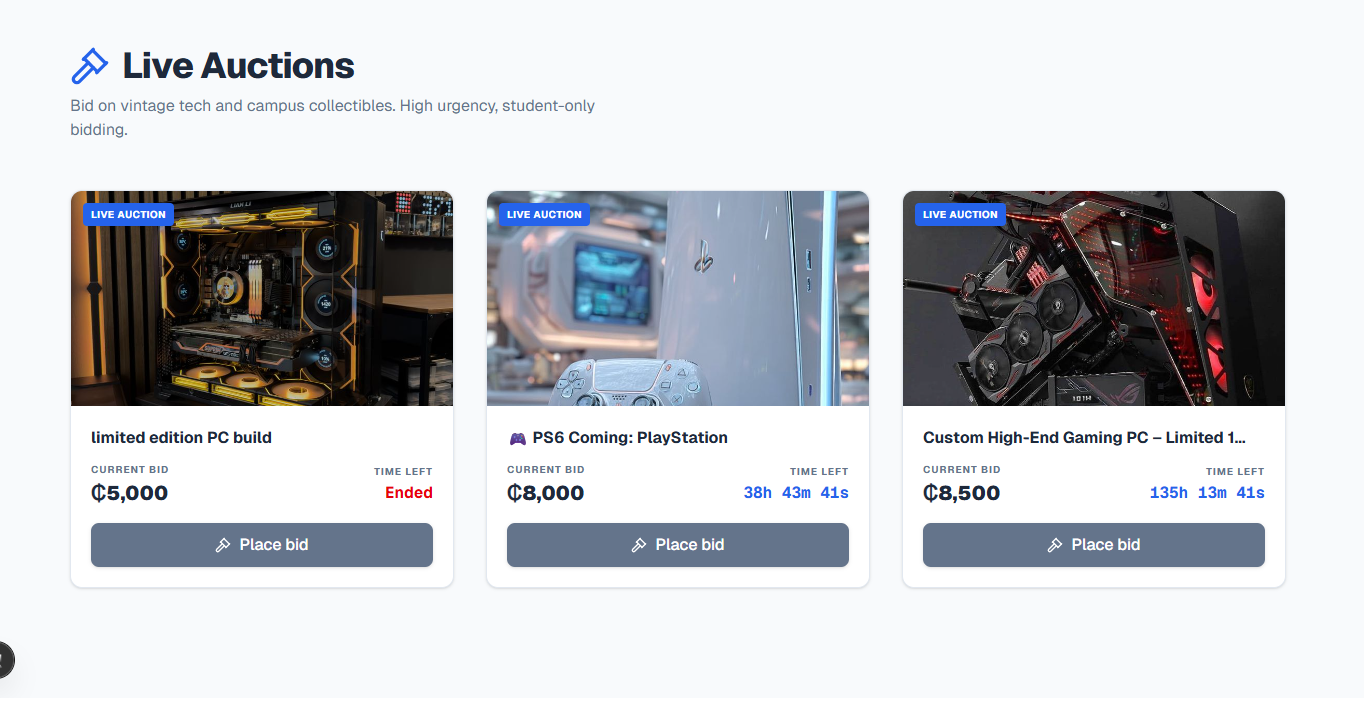Open the limited edition PC build title
This screenshot has width=1364, height=703.
tap(181, 438)
